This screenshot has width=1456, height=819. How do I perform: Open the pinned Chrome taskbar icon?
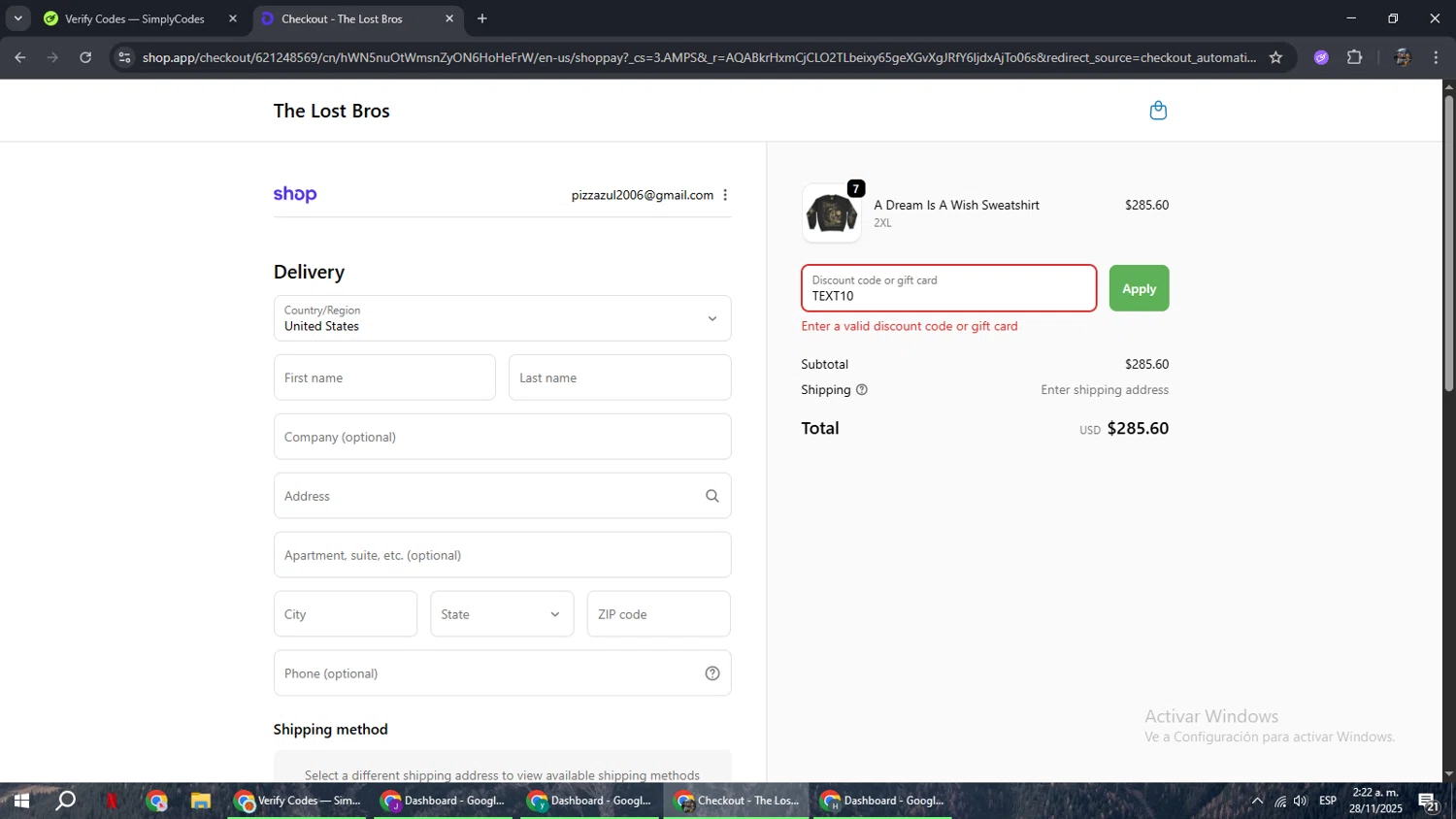point(157,801)
